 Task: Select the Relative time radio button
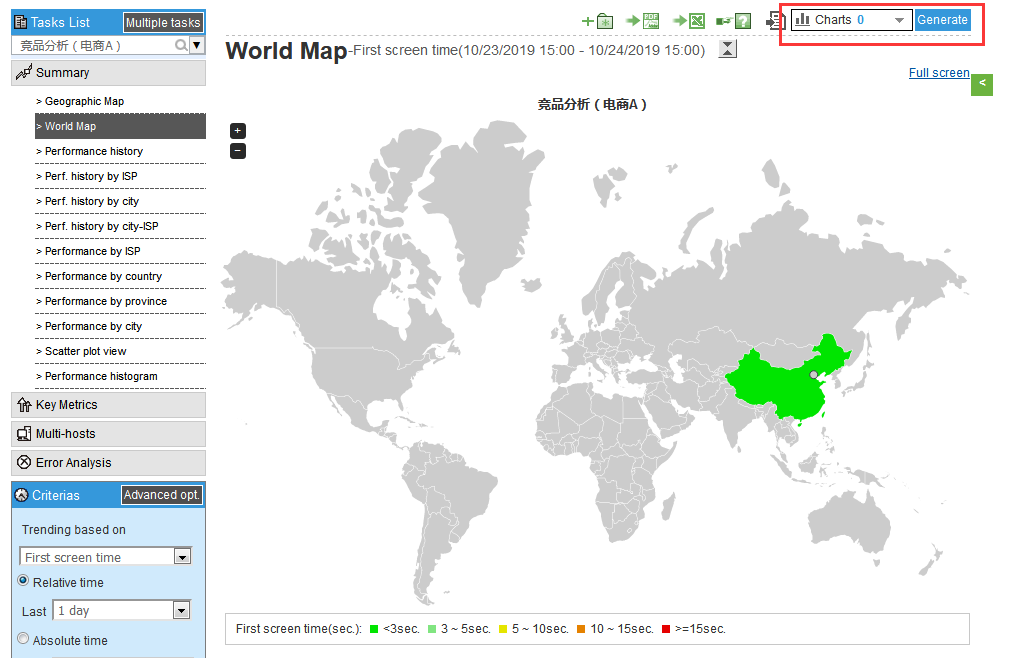point(23,581)
